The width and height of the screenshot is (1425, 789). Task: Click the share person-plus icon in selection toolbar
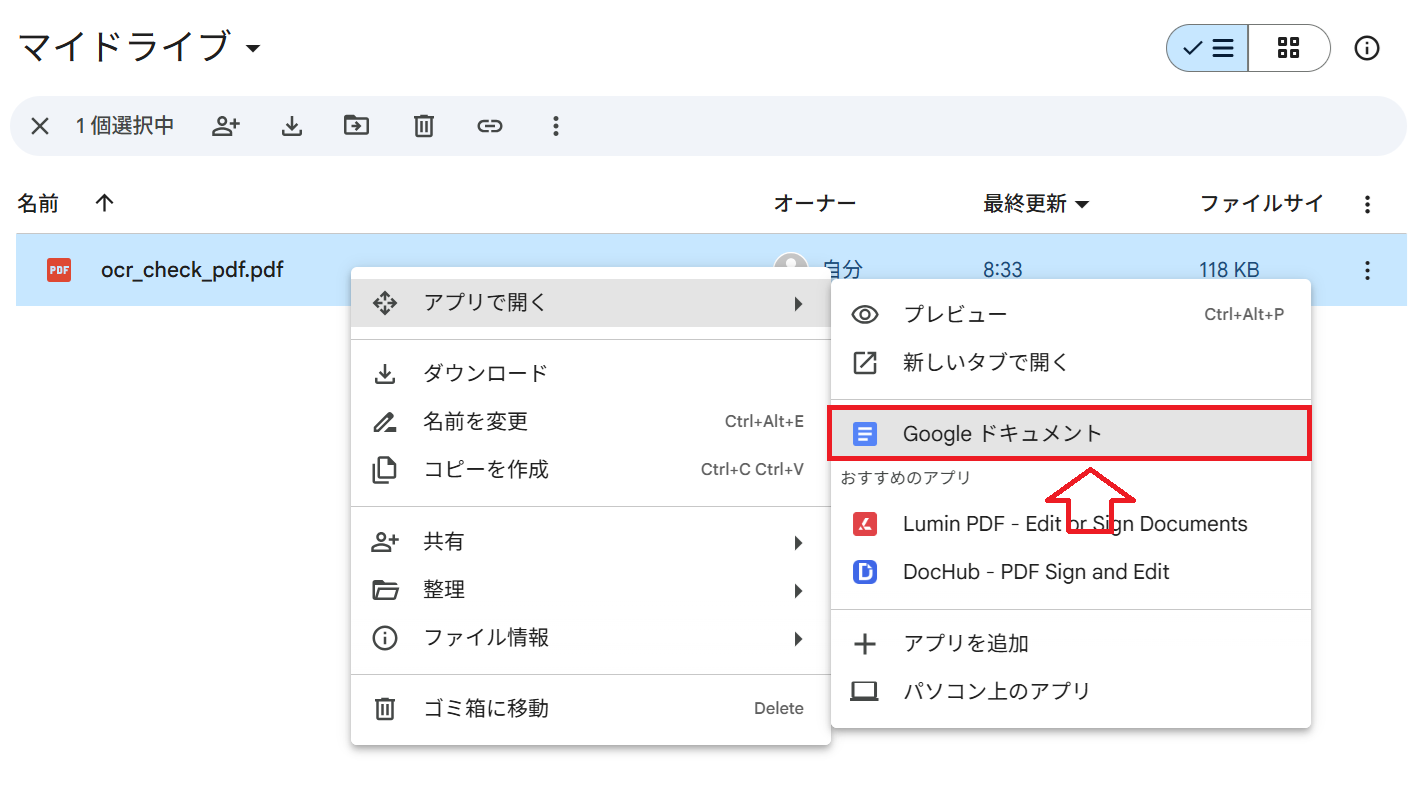tap(227, 126)
